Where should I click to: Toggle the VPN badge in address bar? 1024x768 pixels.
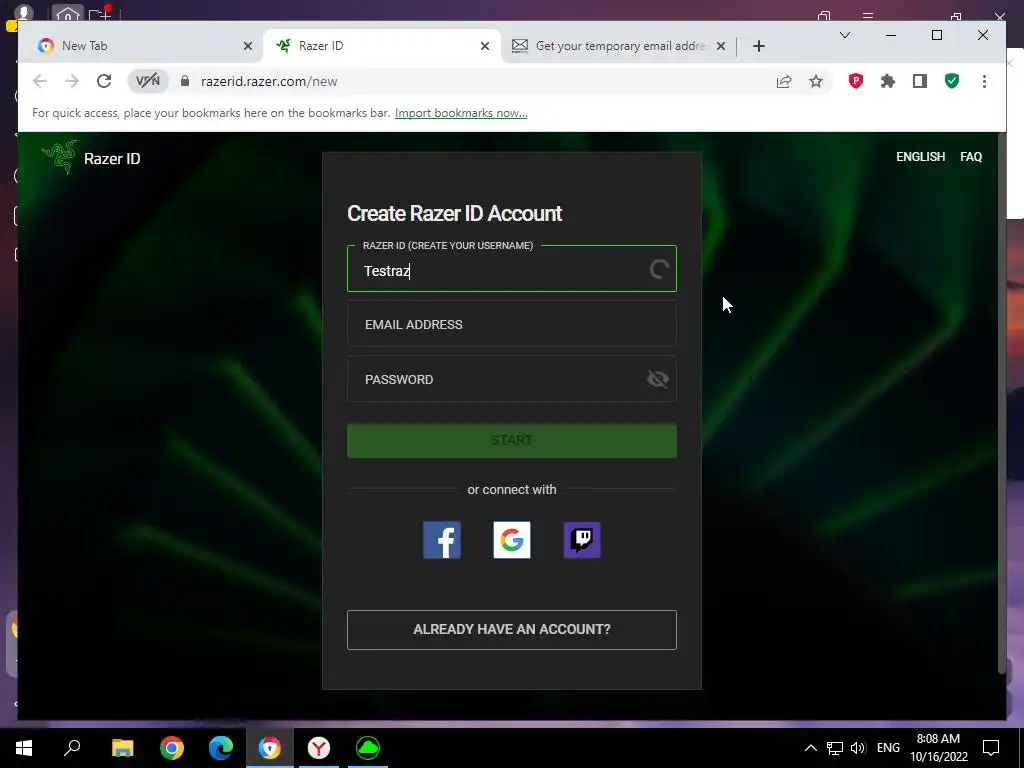point(148,81)
